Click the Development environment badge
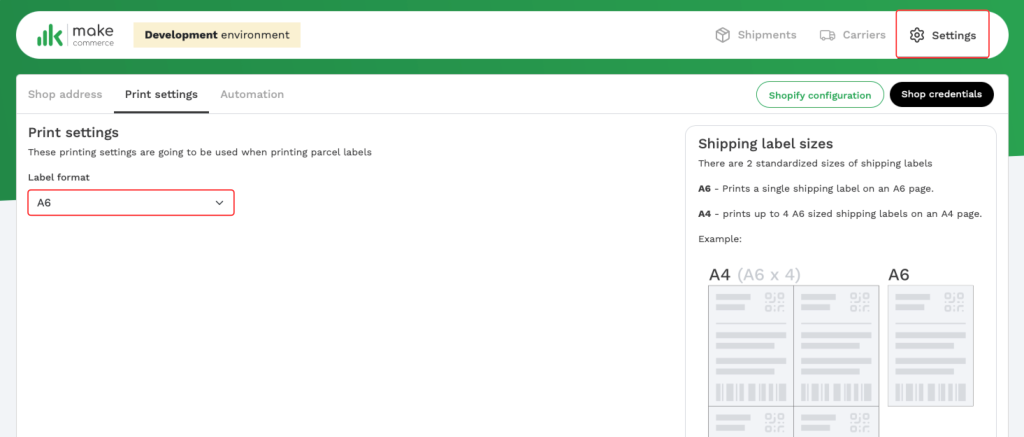 pos(217,35)
